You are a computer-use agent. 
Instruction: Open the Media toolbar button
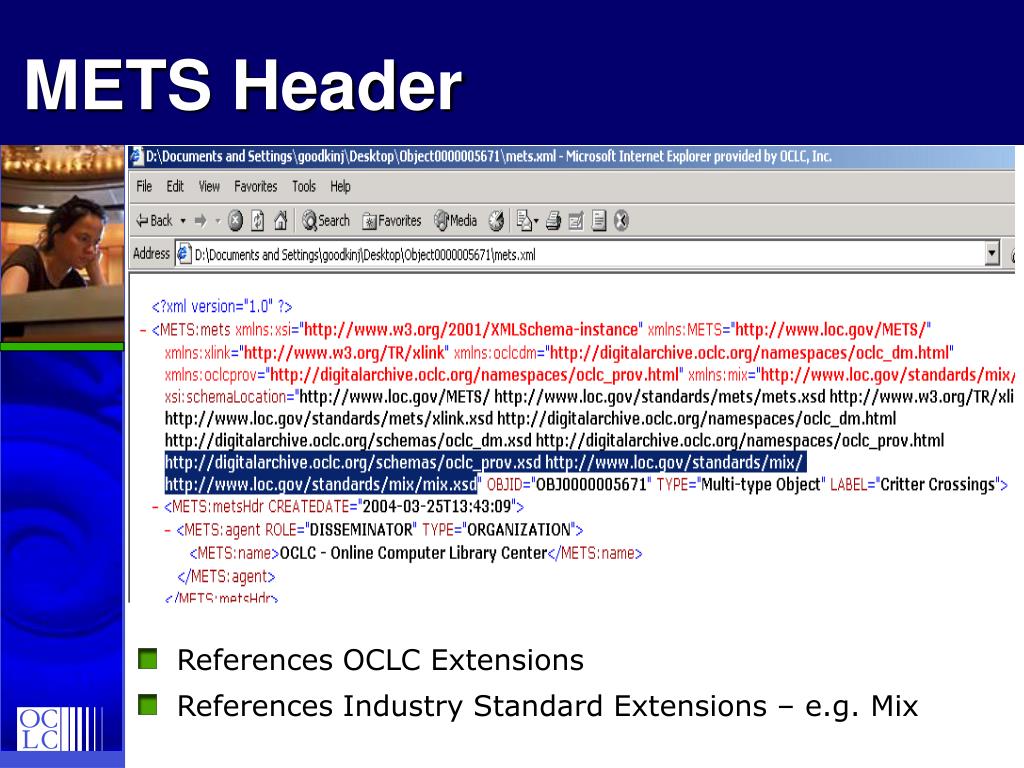(x=456, y=221)
